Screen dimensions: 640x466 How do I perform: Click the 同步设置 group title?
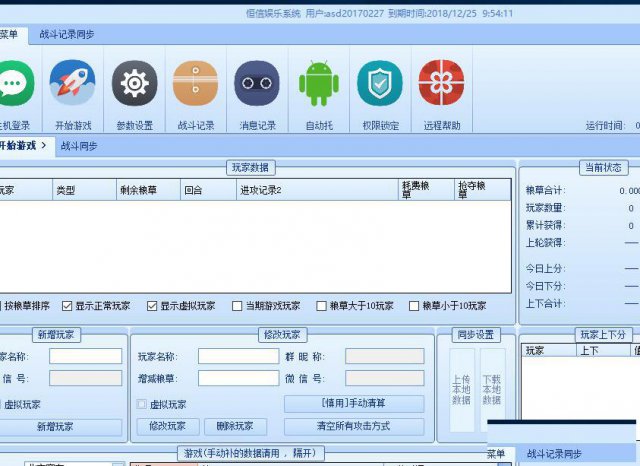(x=476, y=335)
